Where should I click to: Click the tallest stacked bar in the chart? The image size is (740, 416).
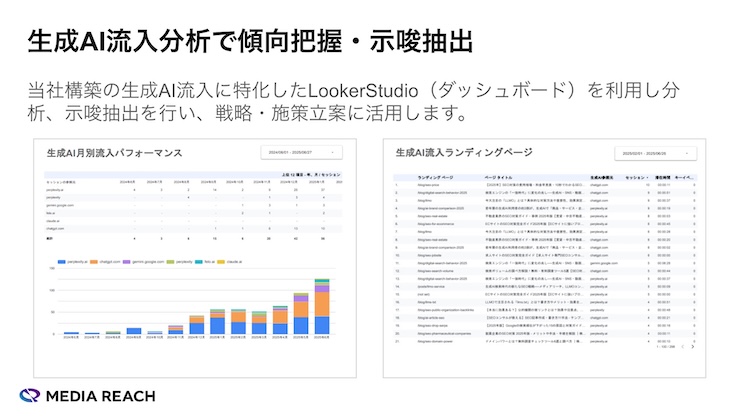click(322, 306)
